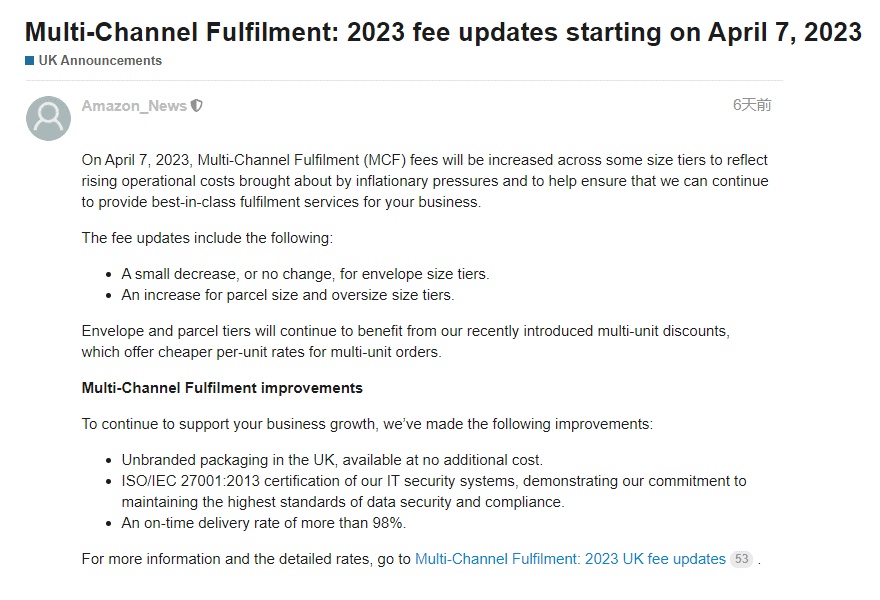Image resolution: width=880 pixels, height=600 pixels.
Task: Click the moderator shield icon beside Amazon_News
Action: (x=196, y=106)
